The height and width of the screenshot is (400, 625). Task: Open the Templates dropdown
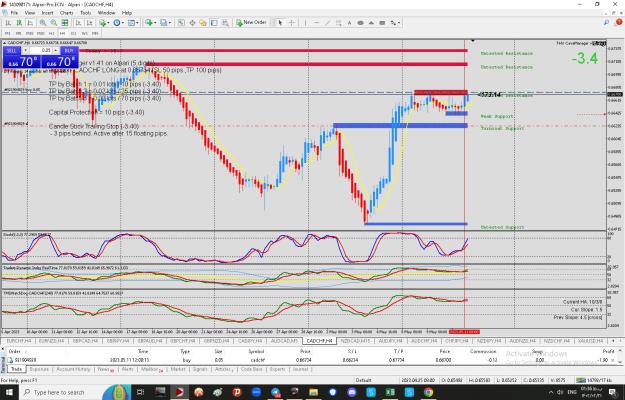(x=132, y=23)
